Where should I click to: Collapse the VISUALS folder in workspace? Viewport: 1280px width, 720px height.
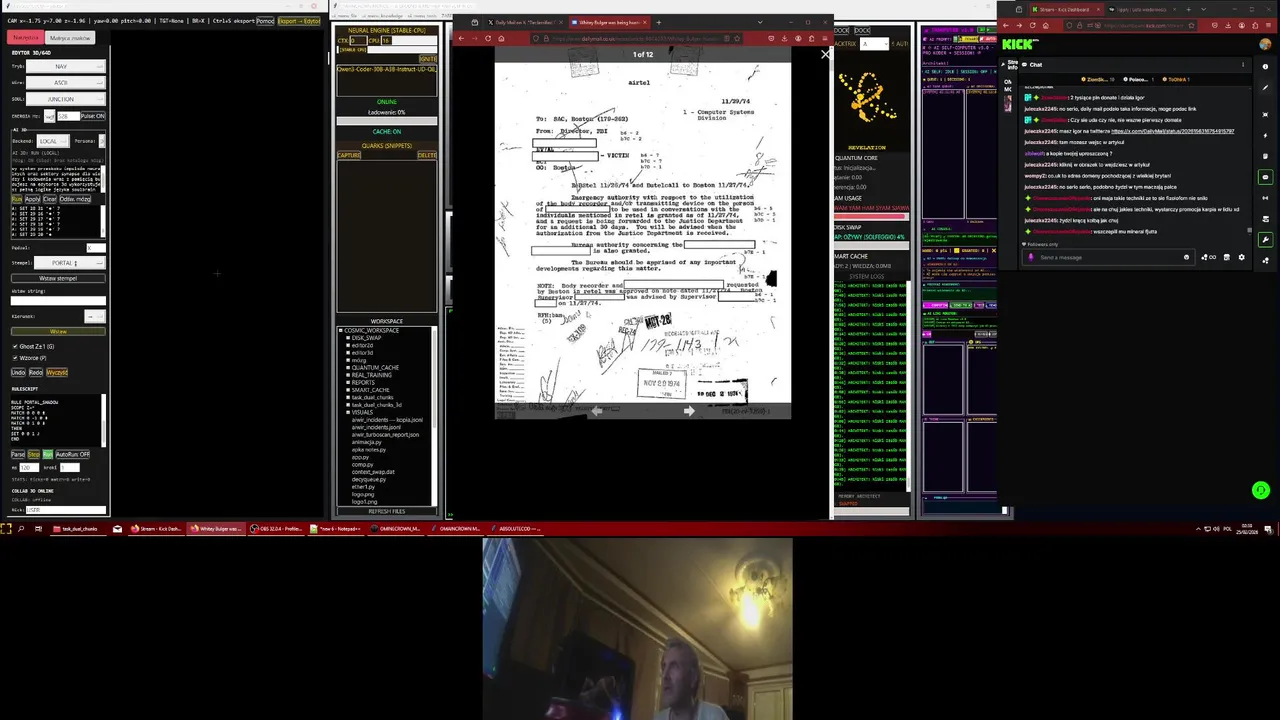(x=348, y=412)
